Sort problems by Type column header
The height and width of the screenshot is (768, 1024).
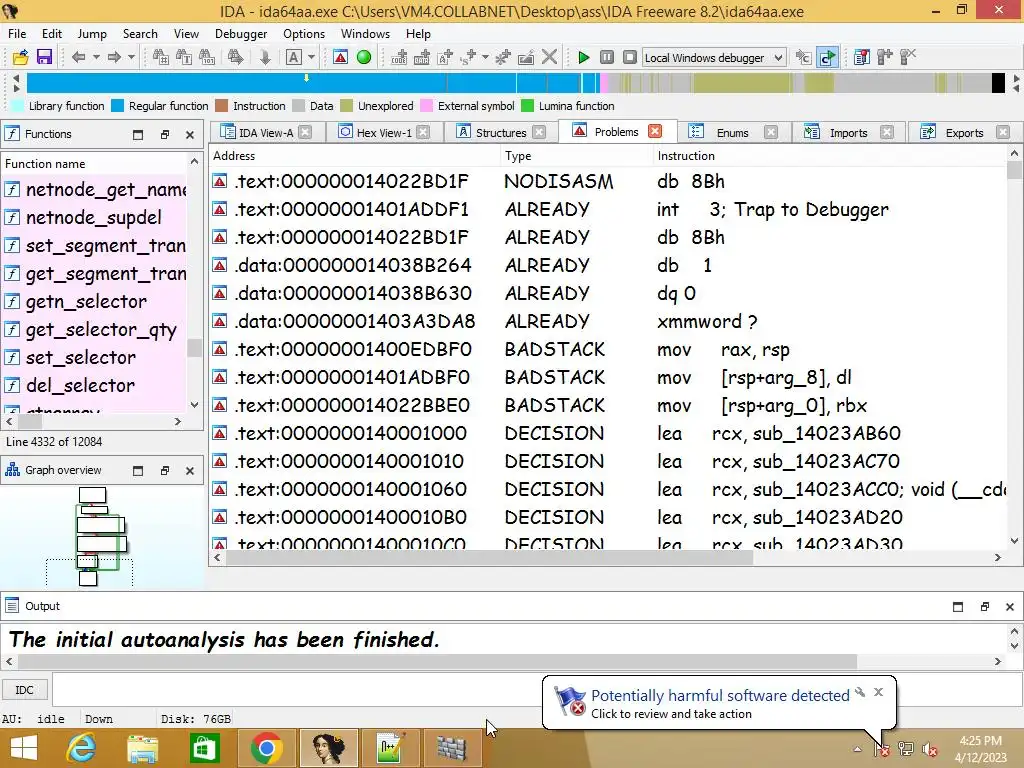pos(576,155)
